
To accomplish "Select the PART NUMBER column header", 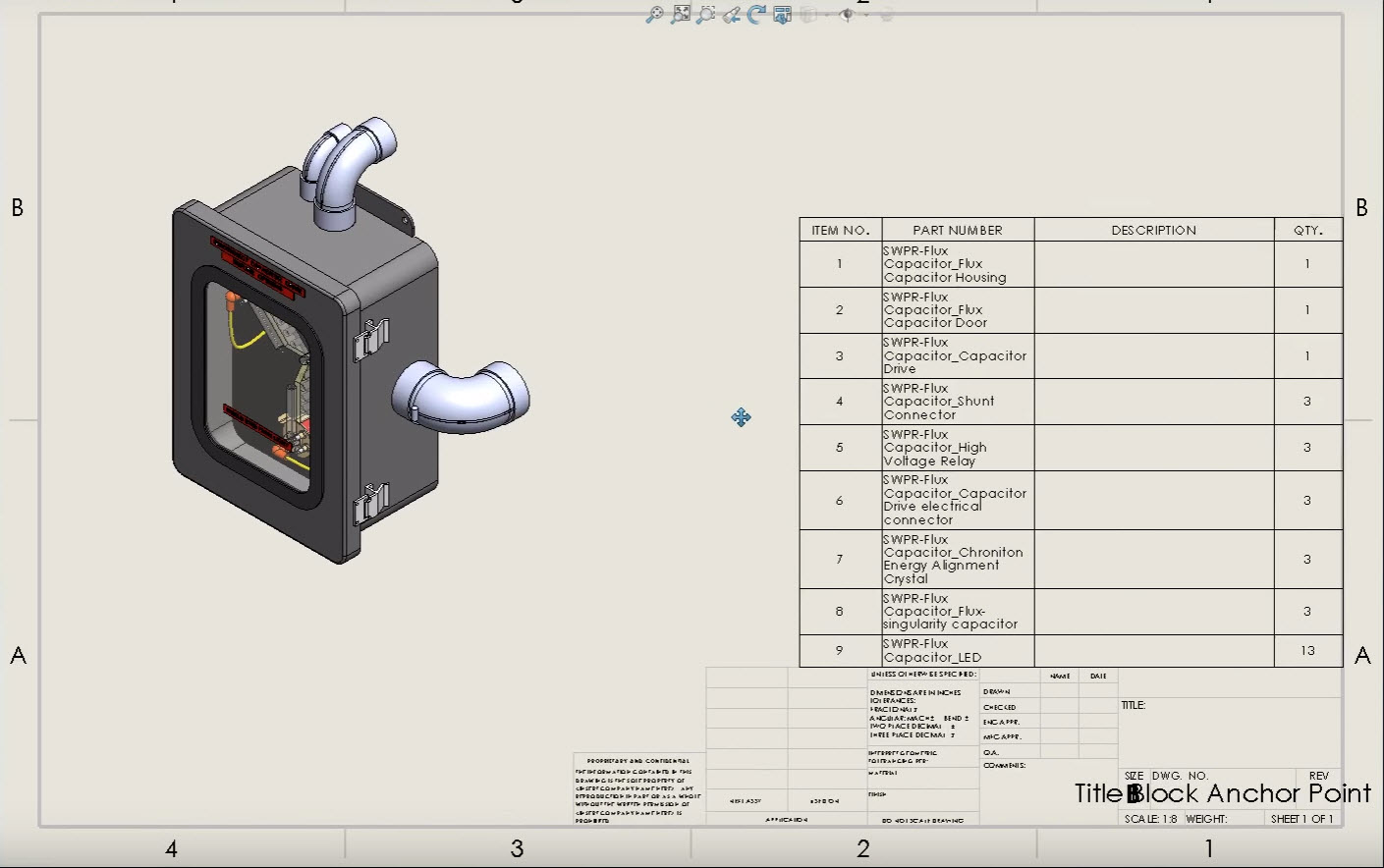I will pos(957,229).
